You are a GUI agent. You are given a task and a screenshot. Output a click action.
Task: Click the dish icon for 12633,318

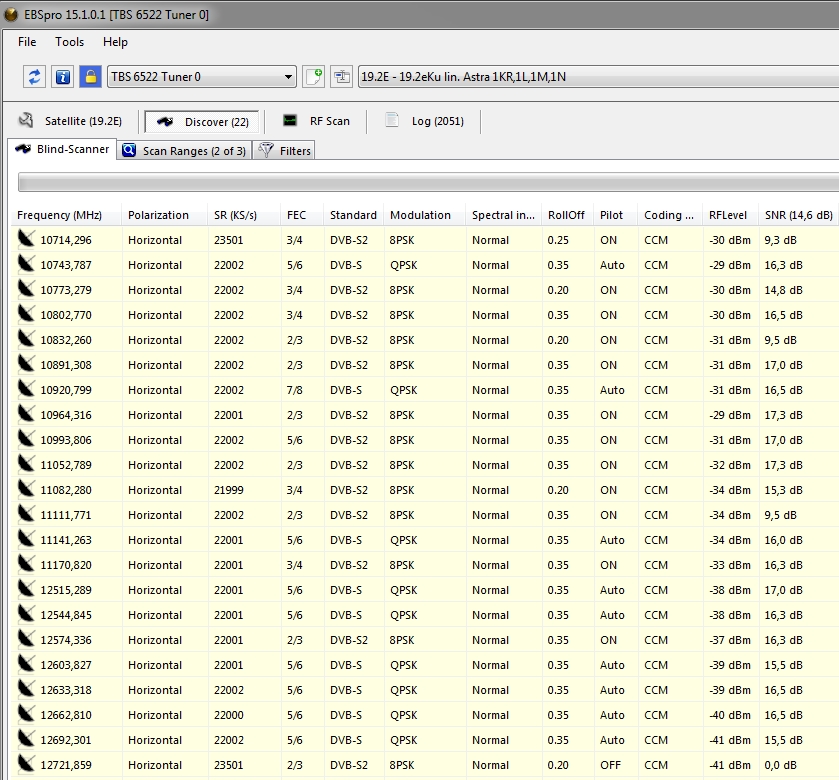[x=26, y=689]
